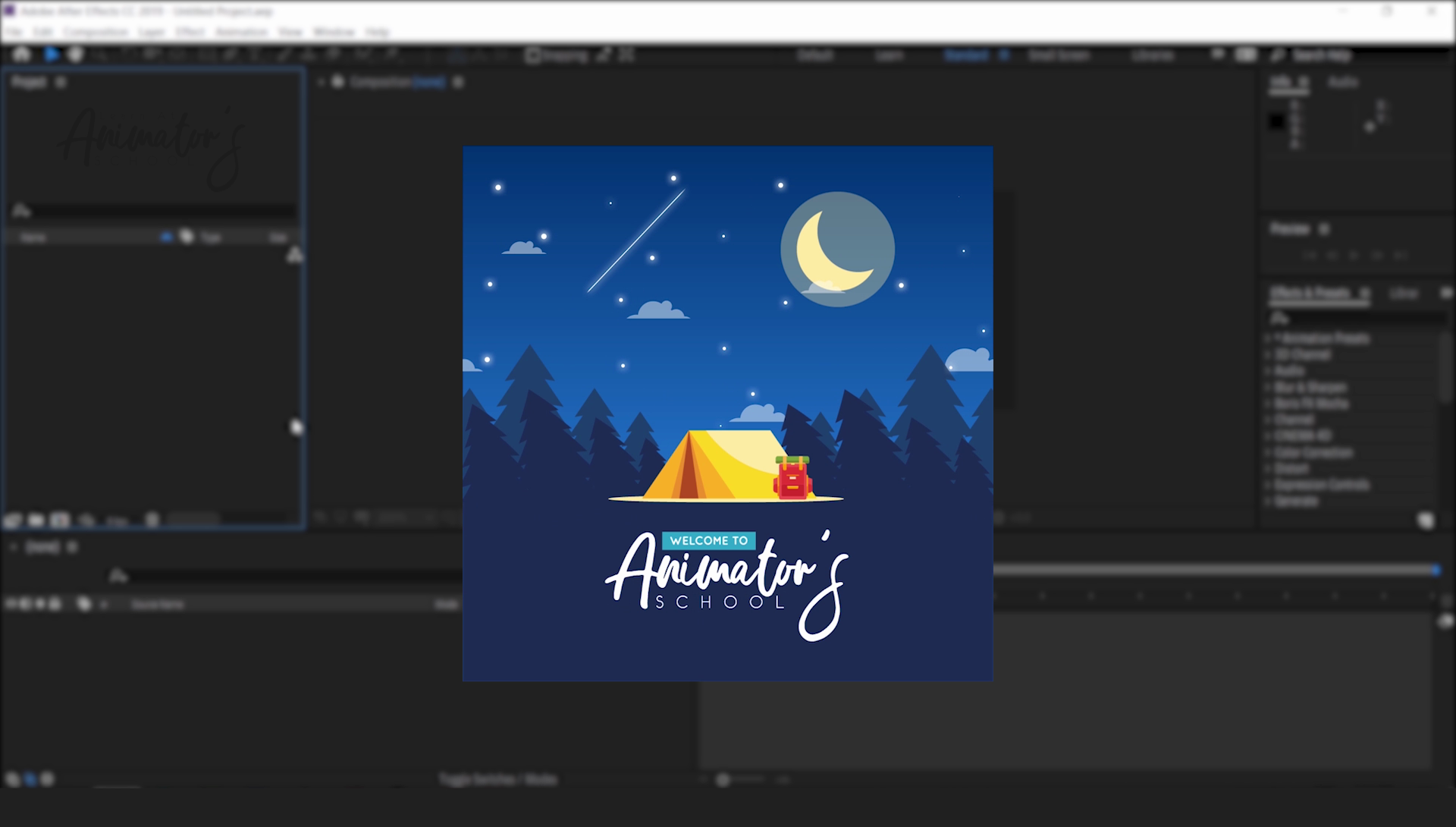Open the Create New Composition icon
Image resolution: width=1456 pixels, height=827 pixels.
(x=60, y=520)
